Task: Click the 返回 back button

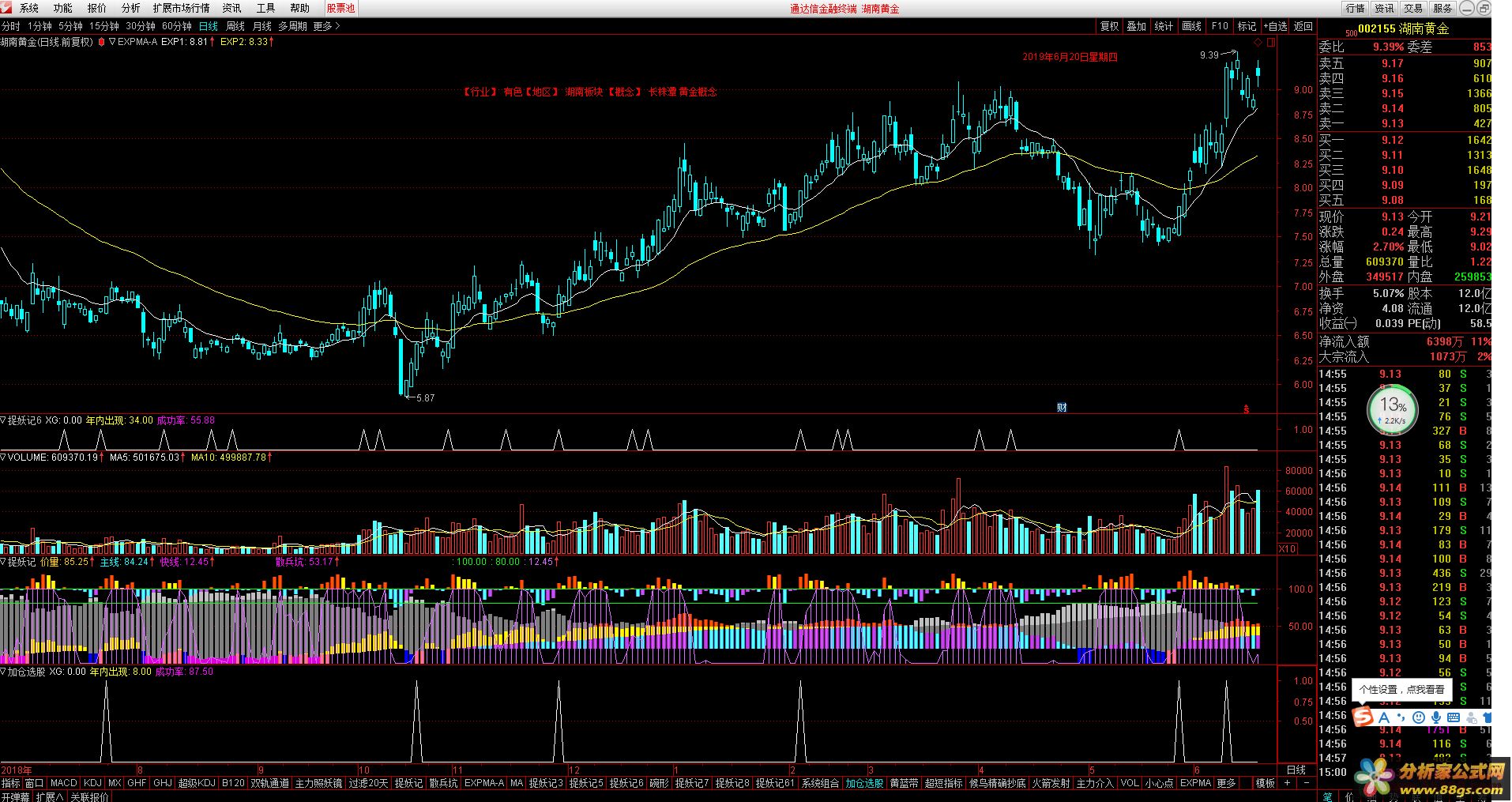Action: point(1303,26)
